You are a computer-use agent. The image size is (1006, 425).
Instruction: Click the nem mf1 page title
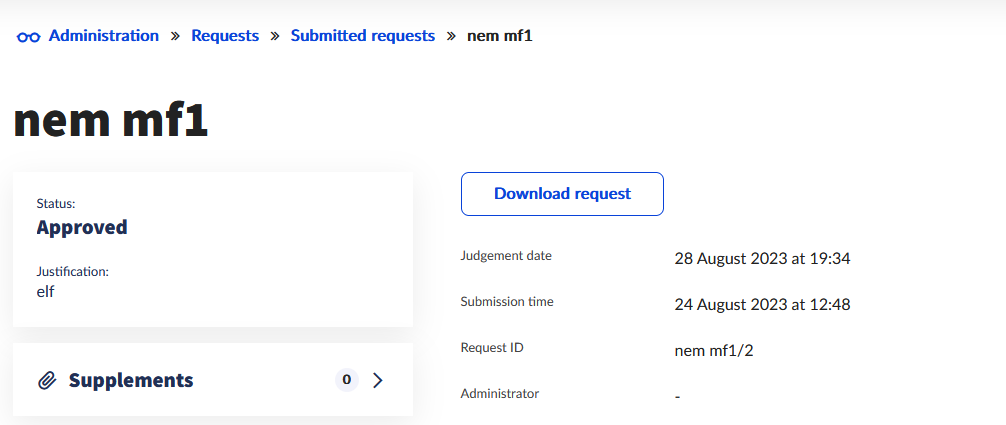pos(111,121)
